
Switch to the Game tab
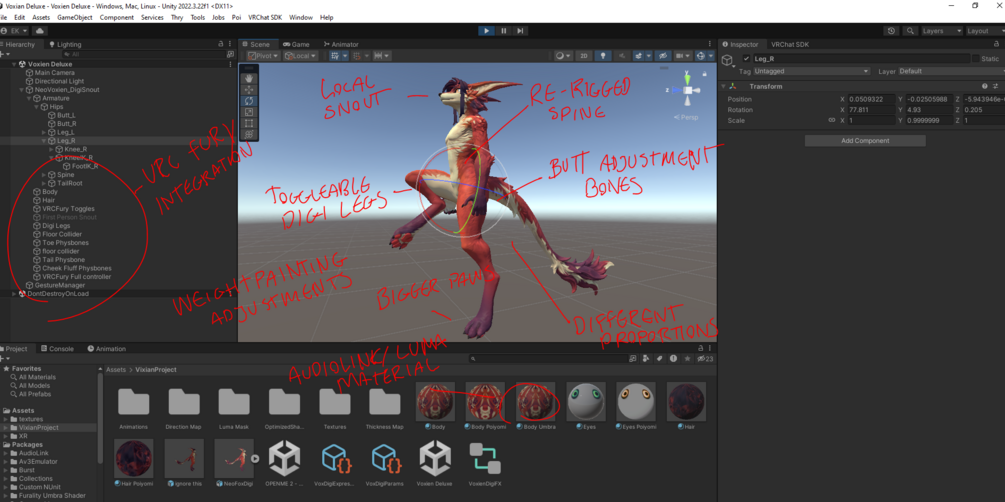pos(296,44)
